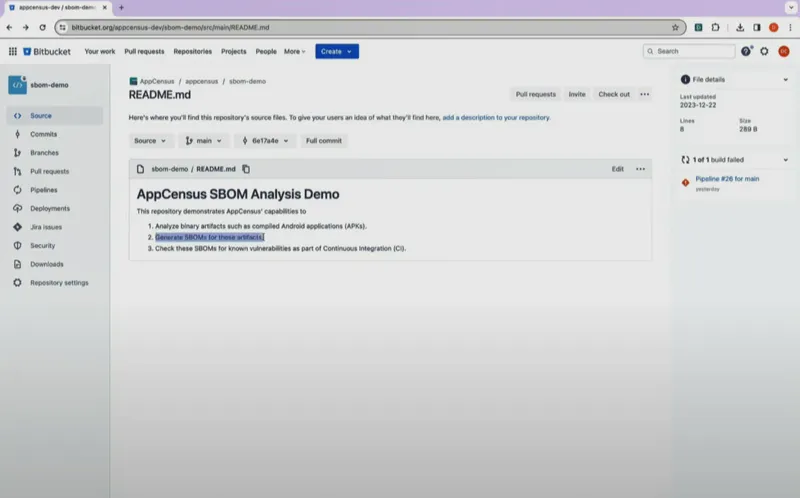Click the File details info icon

tap(685, 80)
